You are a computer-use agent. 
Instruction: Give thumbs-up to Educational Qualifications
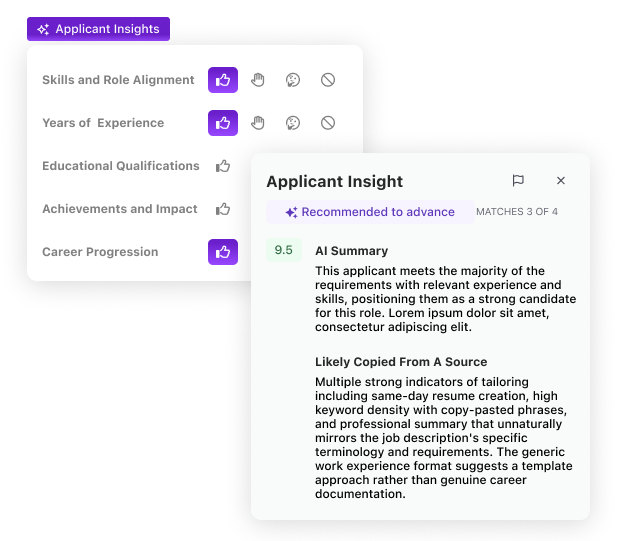223,166
